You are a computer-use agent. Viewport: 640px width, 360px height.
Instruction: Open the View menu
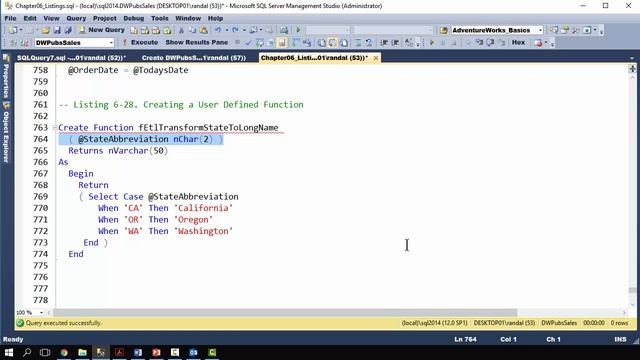pyautogui.click(x=51, y=18)
